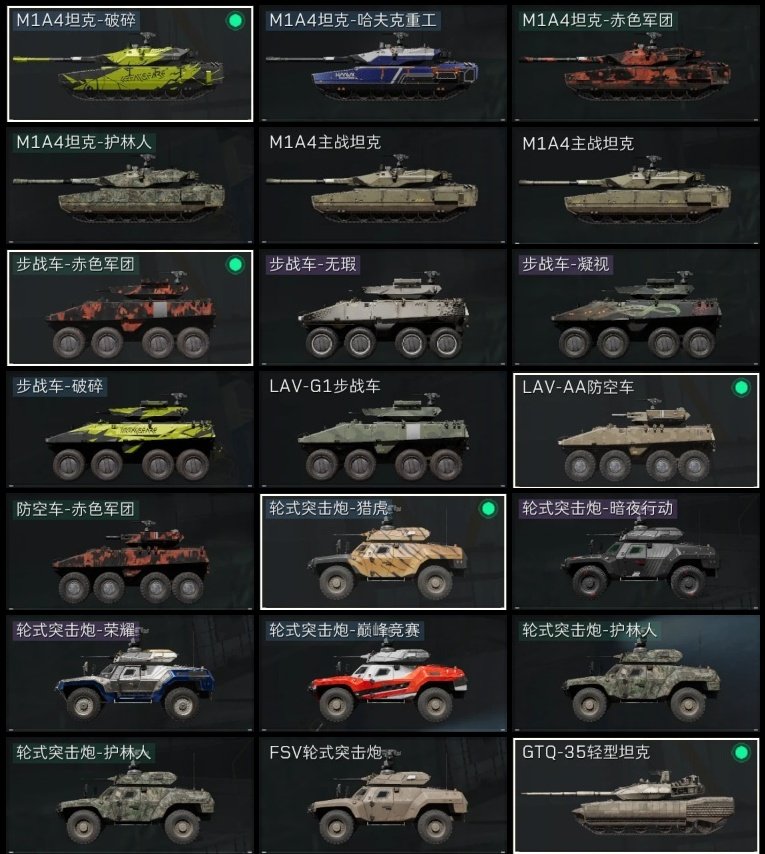Select the 轮式突击炮-暗夜行动 black vehicle
Screen dimensions: 765x854
(636, 552)
